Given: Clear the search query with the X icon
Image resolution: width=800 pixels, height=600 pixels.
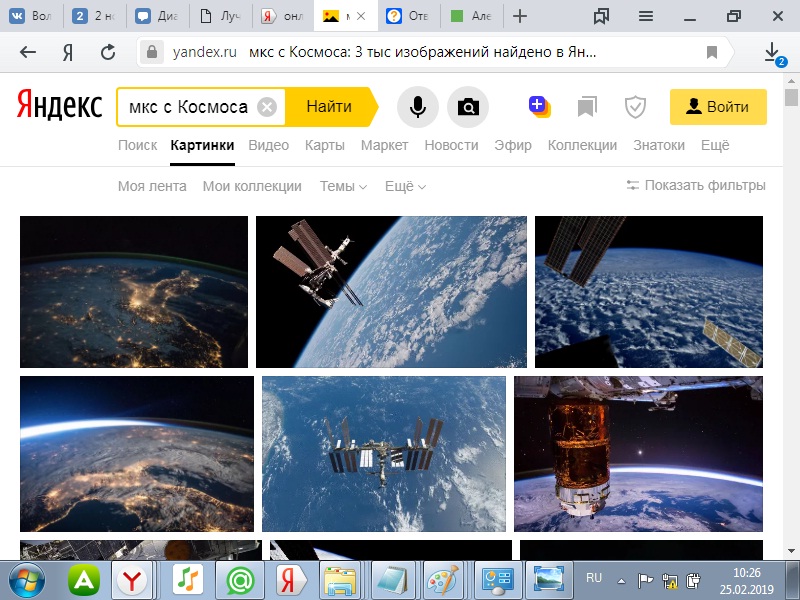Looking at the screenshot, I should (267, 107).
